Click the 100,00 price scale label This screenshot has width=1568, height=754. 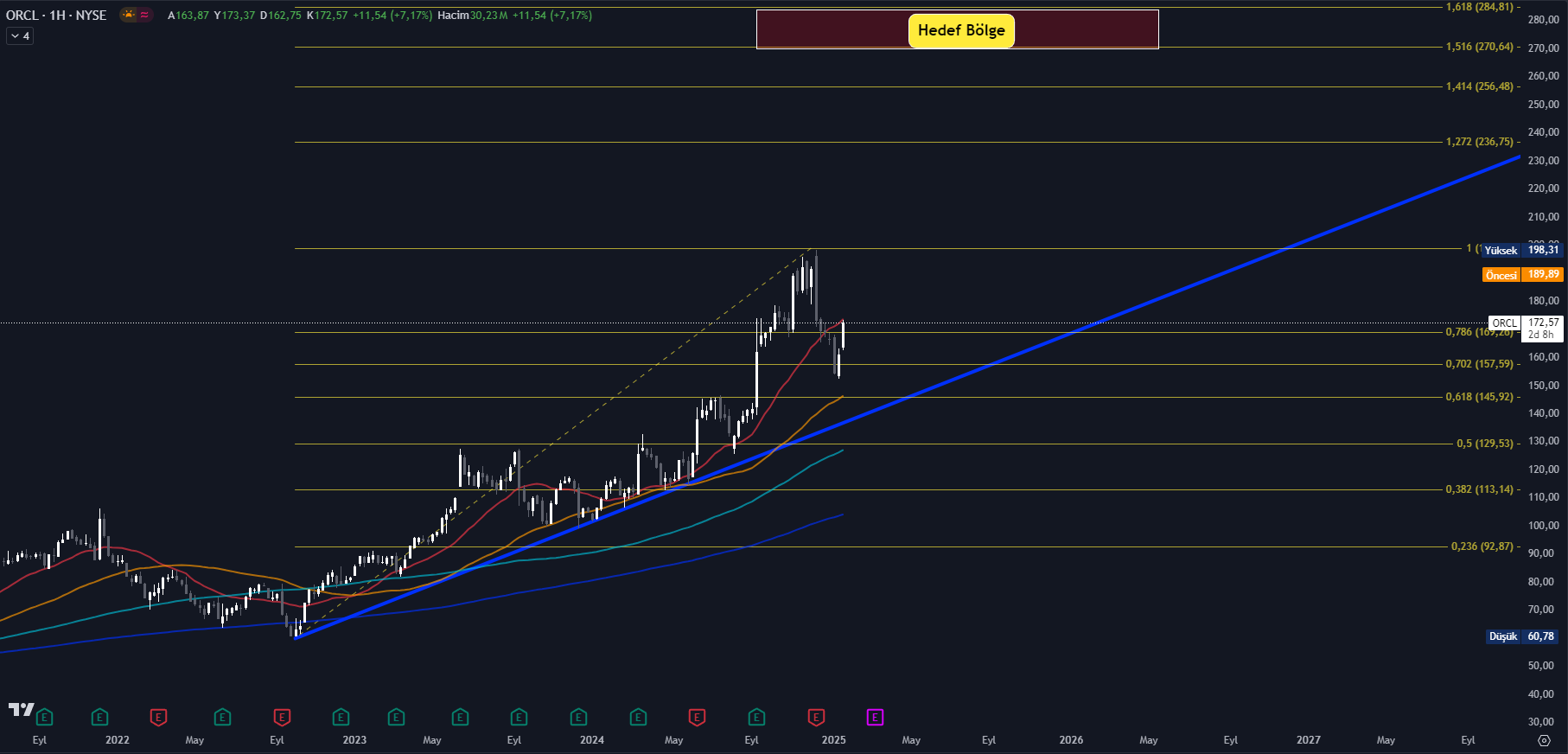(1543, 526)
